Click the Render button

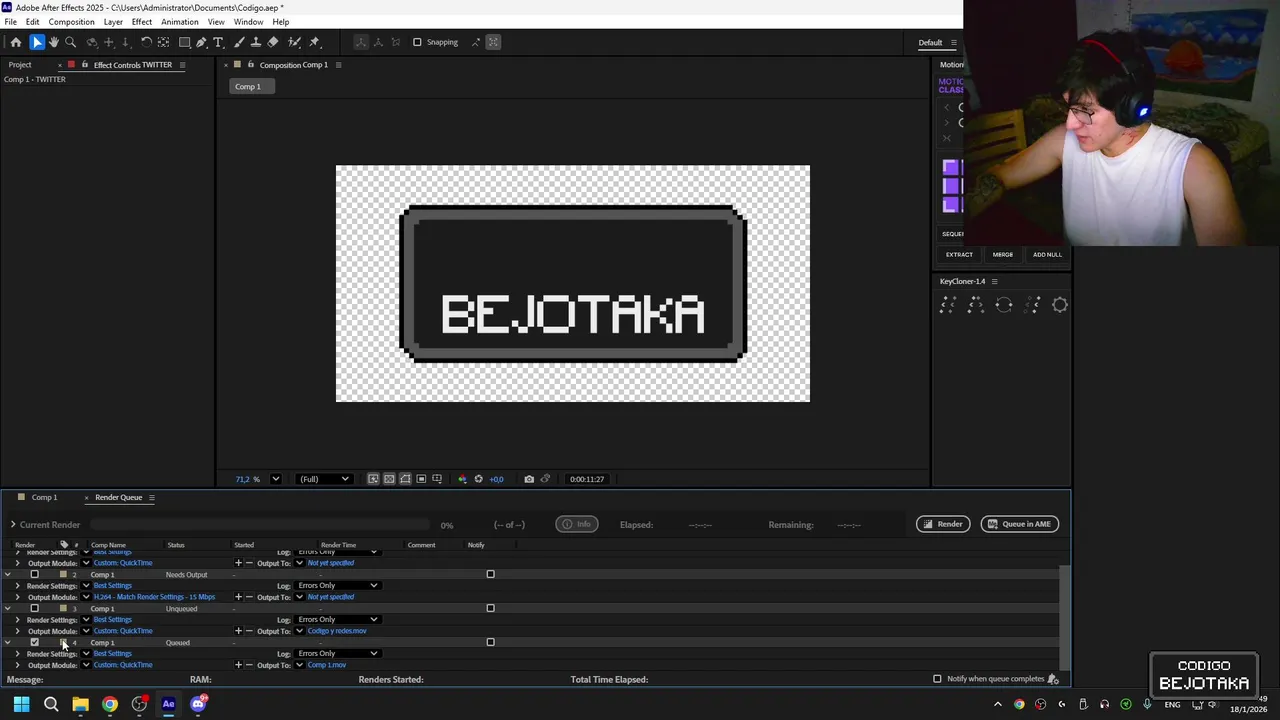click(943, 524)
